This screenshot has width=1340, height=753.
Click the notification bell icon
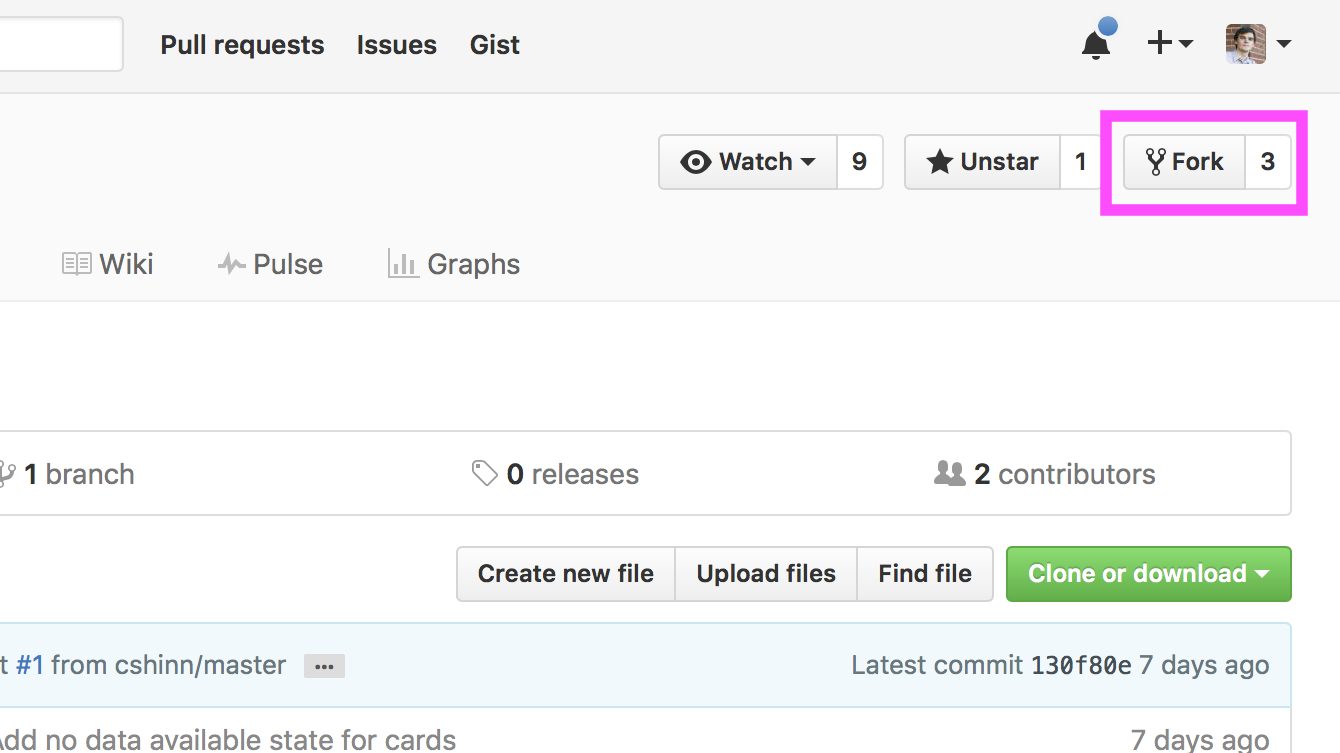coord(1095,44)
